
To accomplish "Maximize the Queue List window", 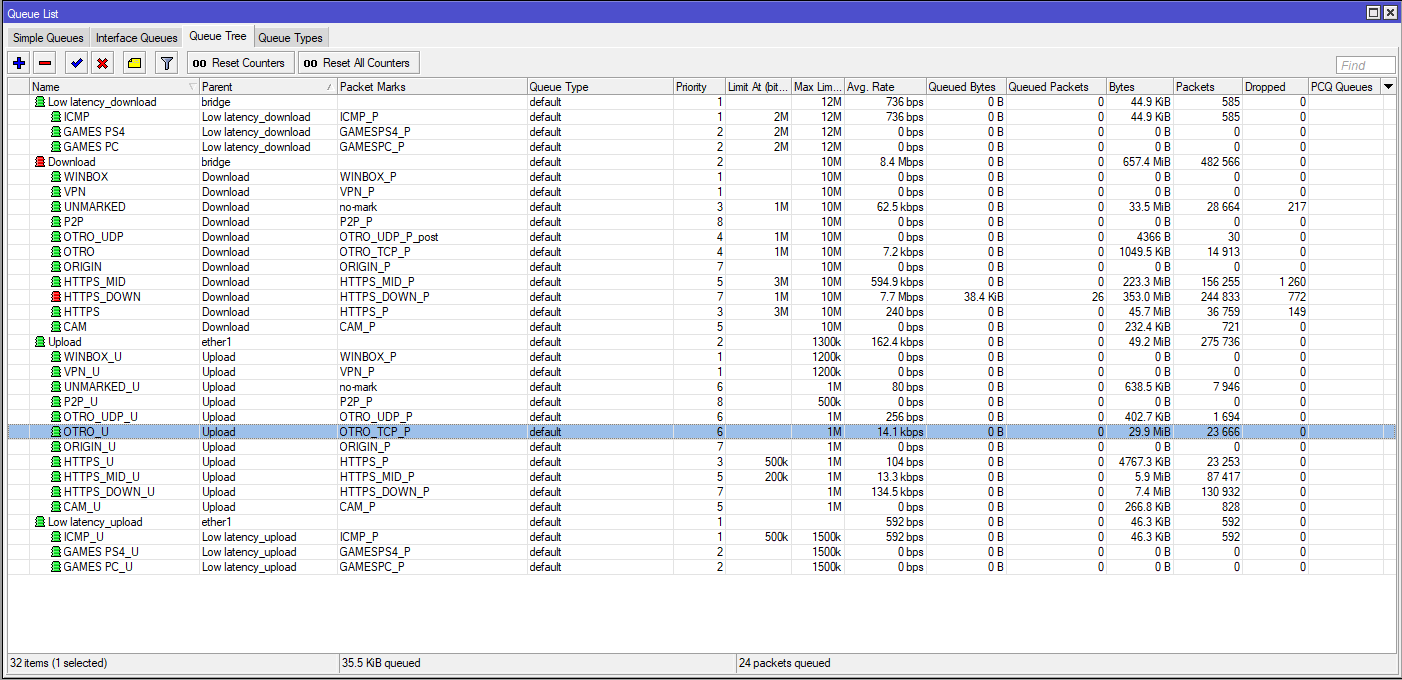I will (1374, 12).
